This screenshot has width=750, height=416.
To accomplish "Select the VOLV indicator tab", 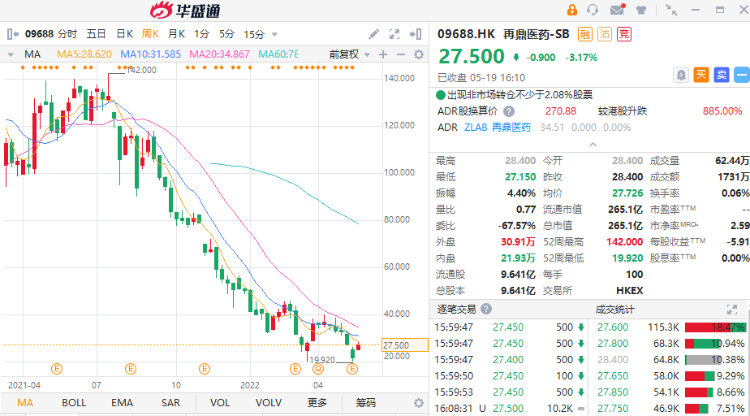I will (x=269, y=403).
